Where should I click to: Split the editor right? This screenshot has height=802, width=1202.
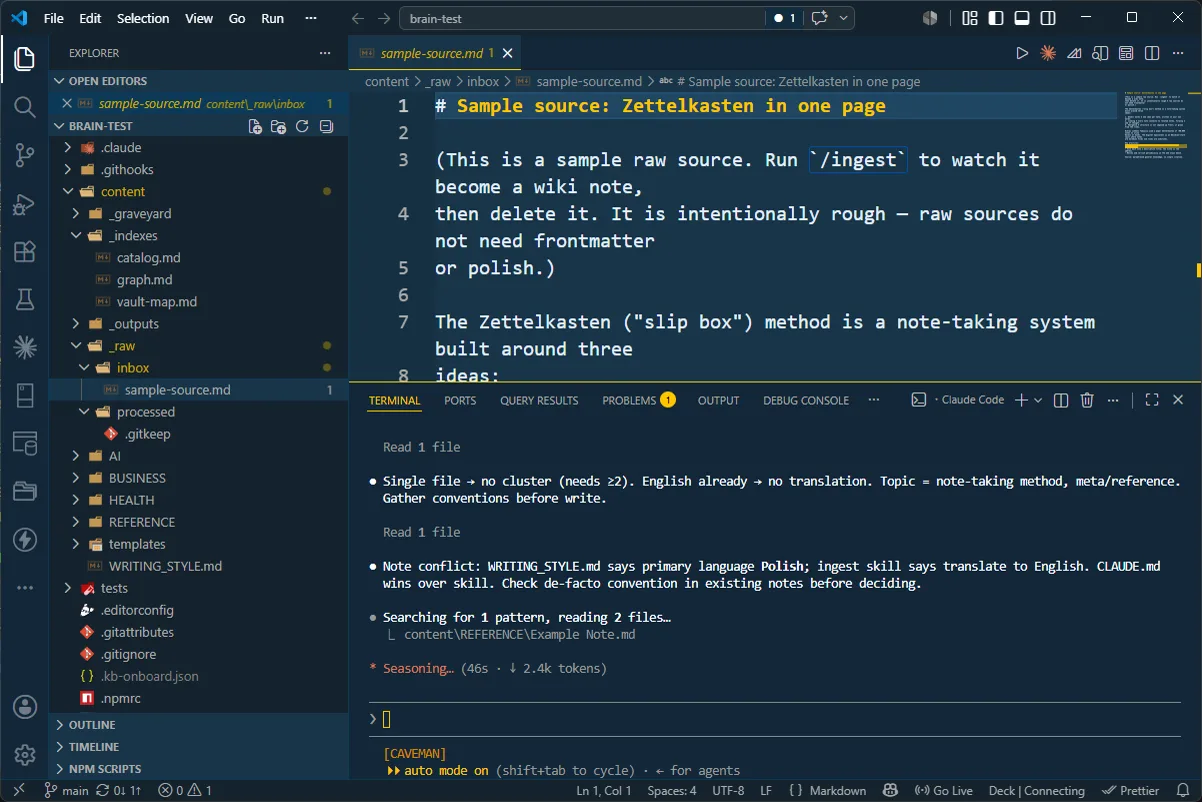coord(1152,53)
